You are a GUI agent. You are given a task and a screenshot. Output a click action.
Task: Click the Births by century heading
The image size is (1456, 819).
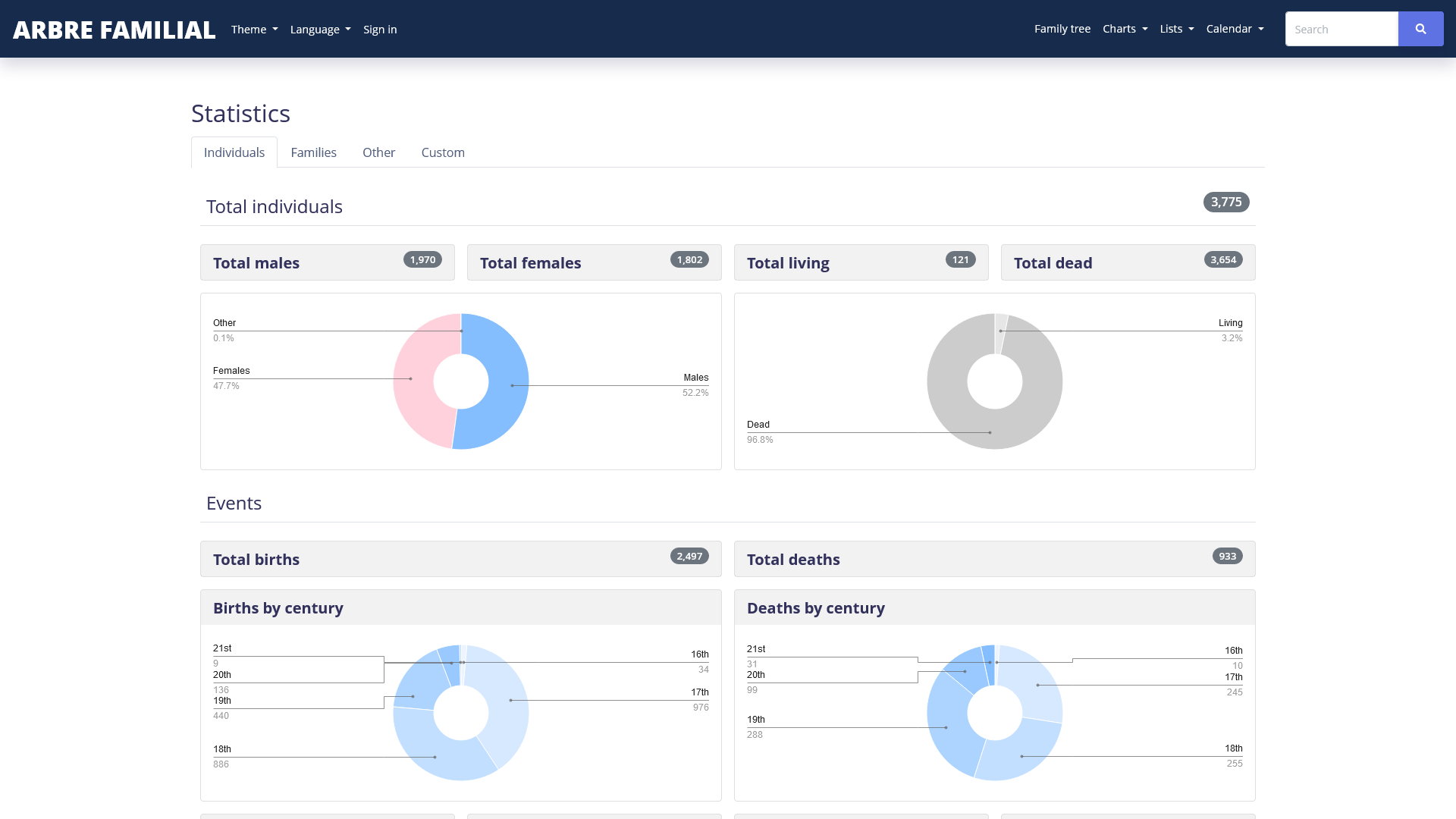(x=278, y=608)
